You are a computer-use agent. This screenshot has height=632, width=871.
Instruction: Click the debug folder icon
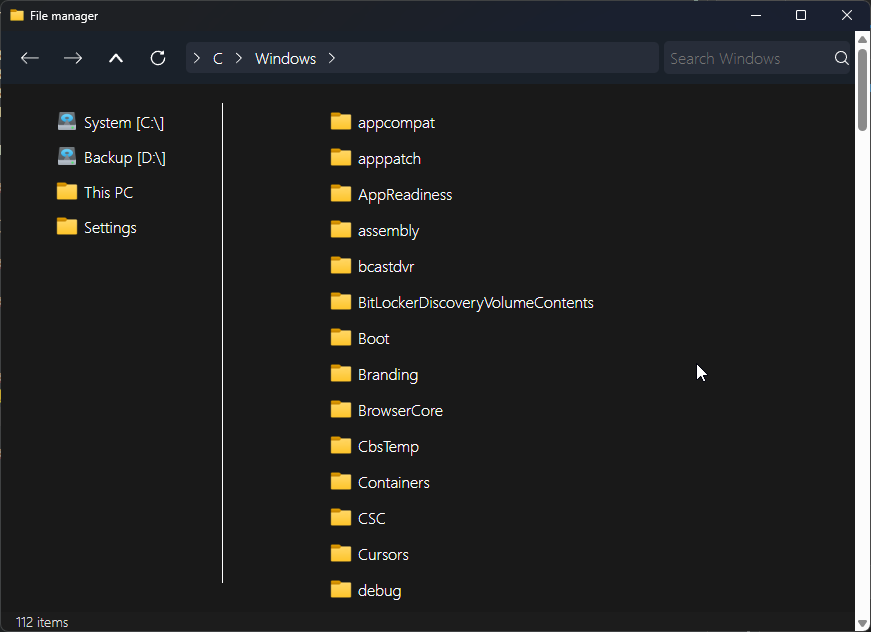pyautogui.click(x=341, y=590)
